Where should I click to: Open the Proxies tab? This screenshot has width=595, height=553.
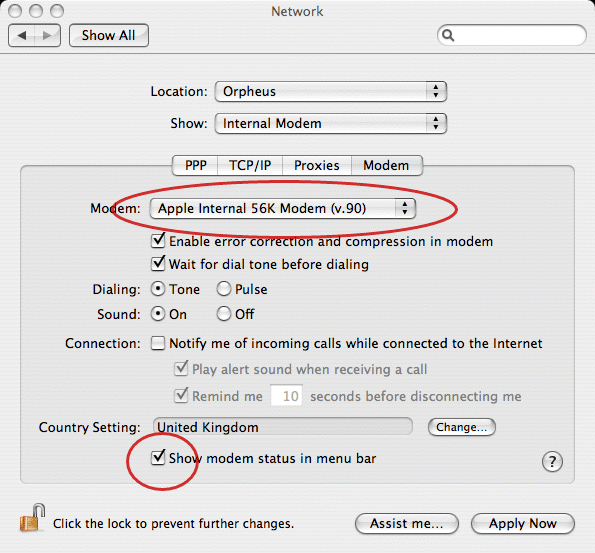tap(317, 165)
